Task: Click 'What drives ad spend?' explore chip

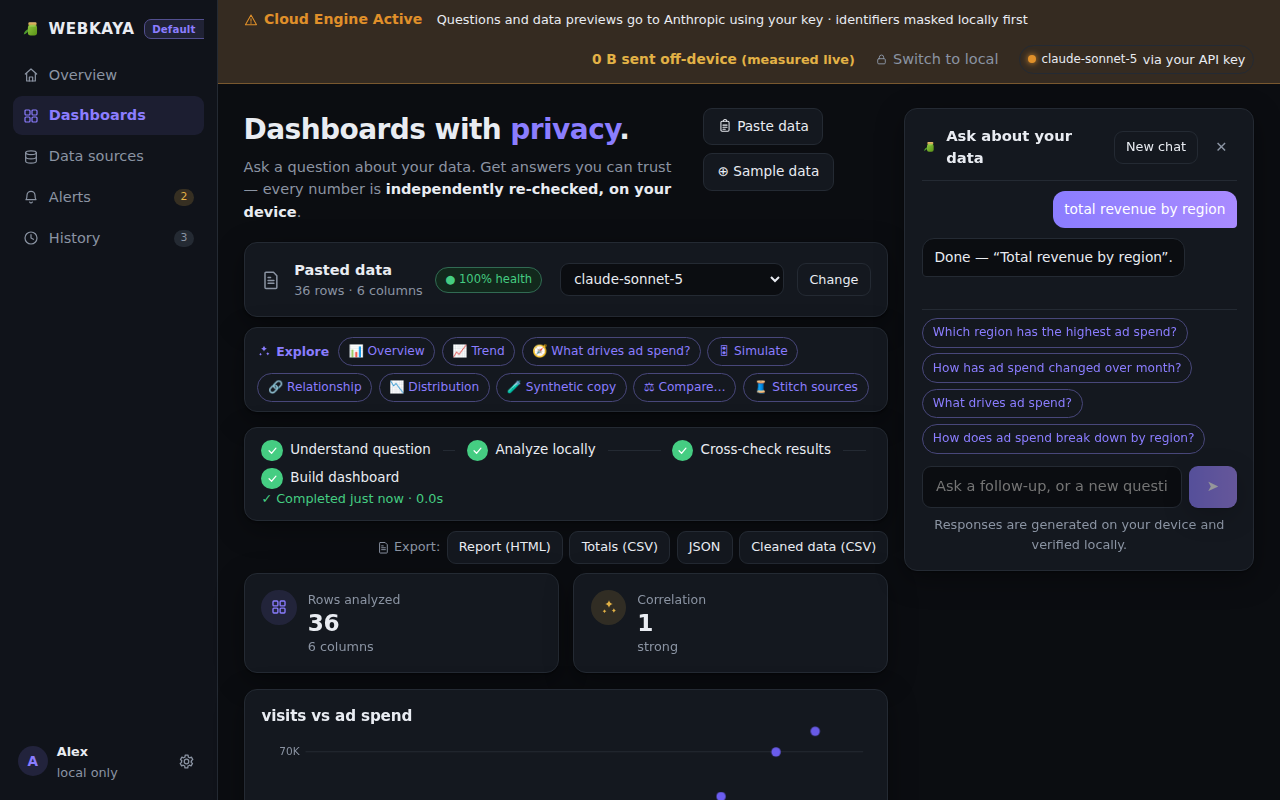Action: point(611,351)
